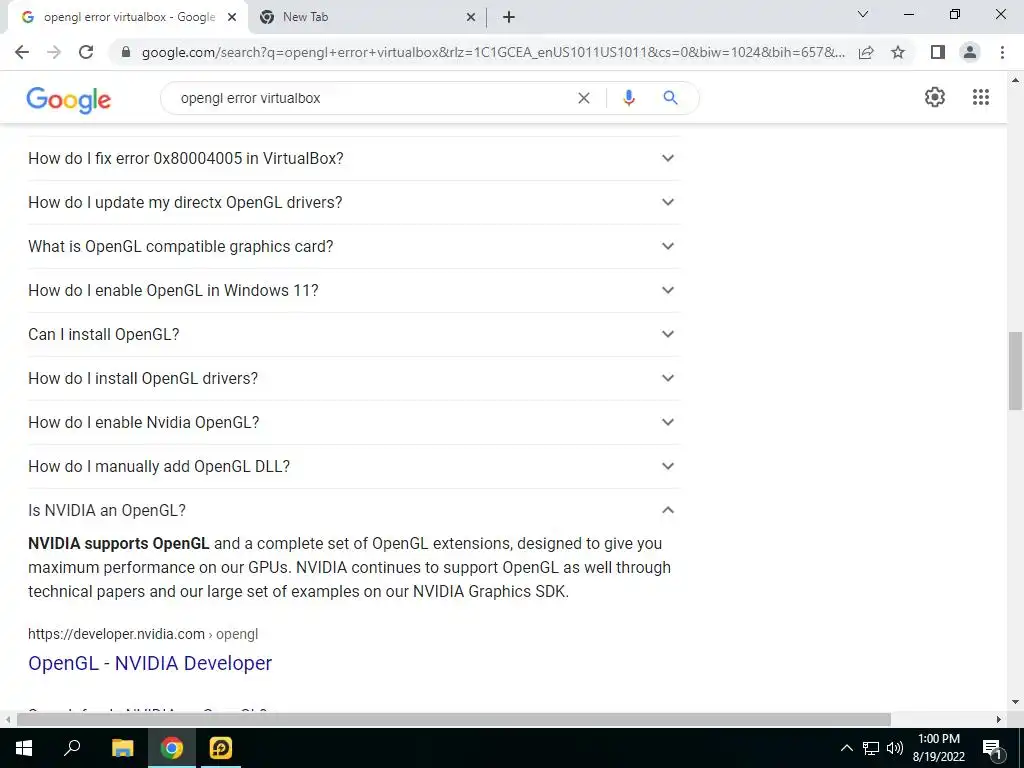Open Google quick settings gear
The width and height of the screenshot is (1024, 768).
pyautogui.click(x=935, y=97)
